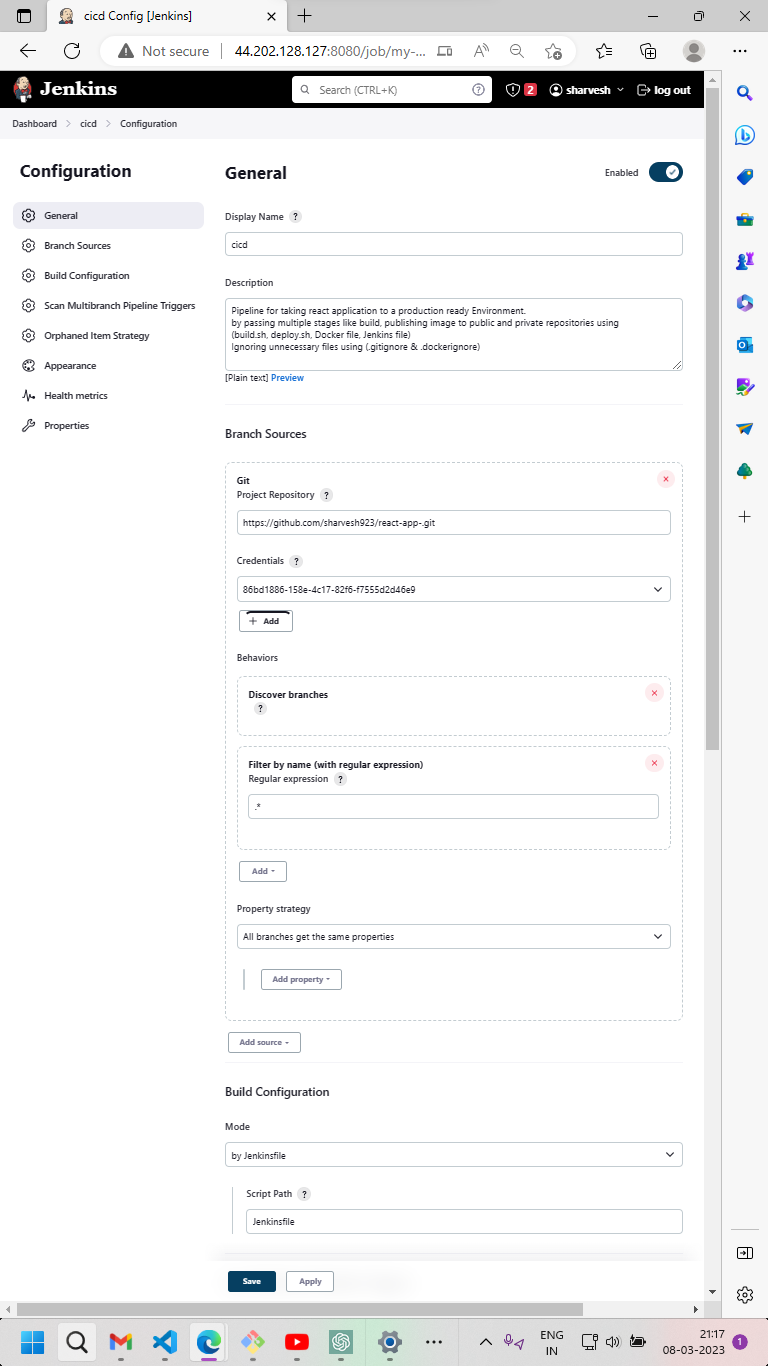The height and width of the screenshot is (1366, 768).
Task: Launch Visual Studio Code from the taskbar
Action: [x=164, y=1342]
